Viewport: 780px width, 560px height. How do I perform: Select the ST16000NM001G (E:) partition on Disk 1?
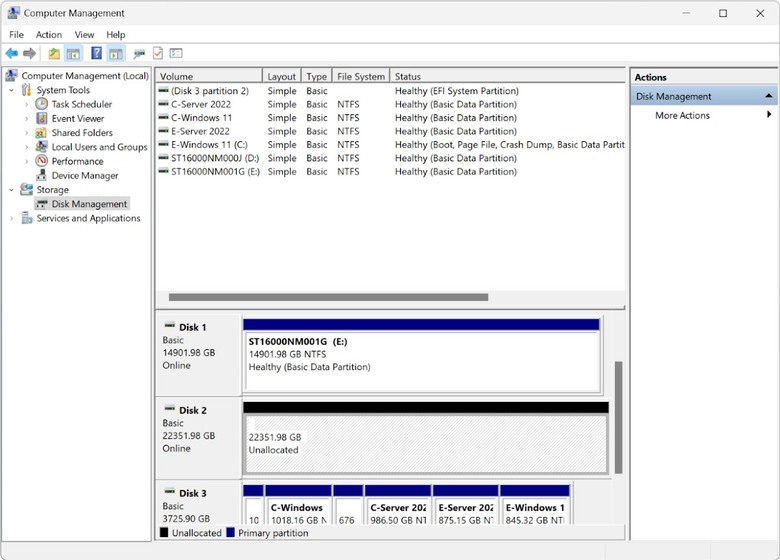(x=422, y=356)
